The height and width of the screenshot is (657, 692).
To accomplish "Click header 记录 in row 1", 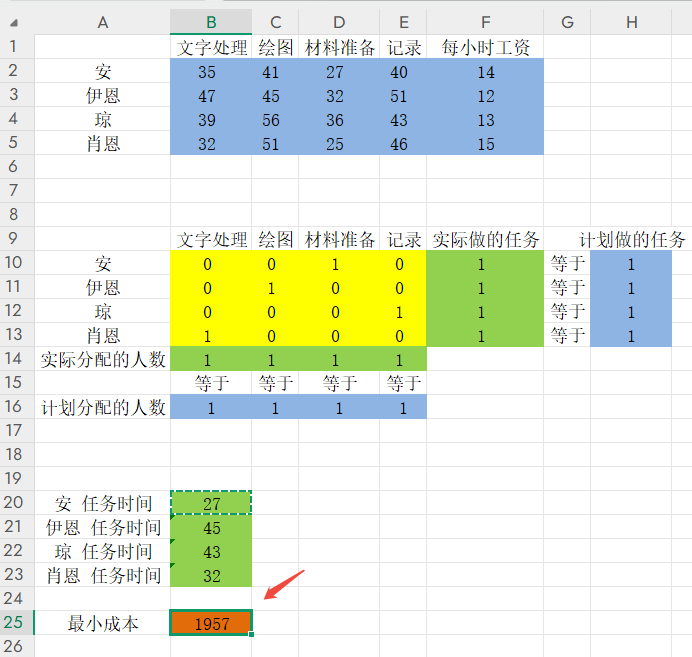I will 404,47.
